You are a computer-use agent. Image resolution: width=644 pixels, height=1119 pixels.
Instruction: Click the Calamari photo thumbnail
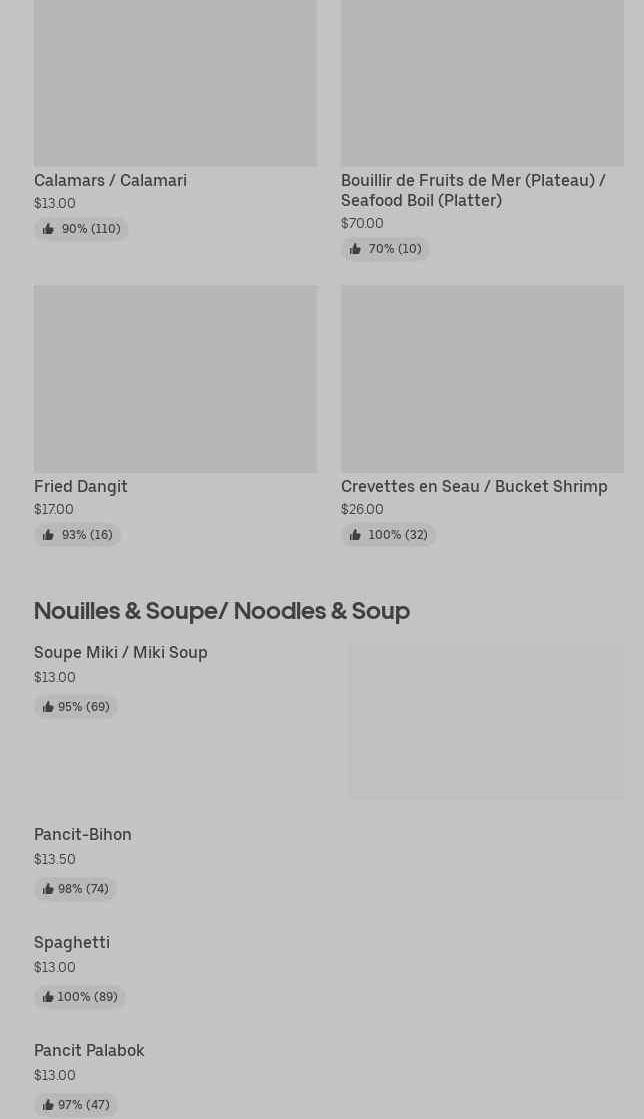176,83
